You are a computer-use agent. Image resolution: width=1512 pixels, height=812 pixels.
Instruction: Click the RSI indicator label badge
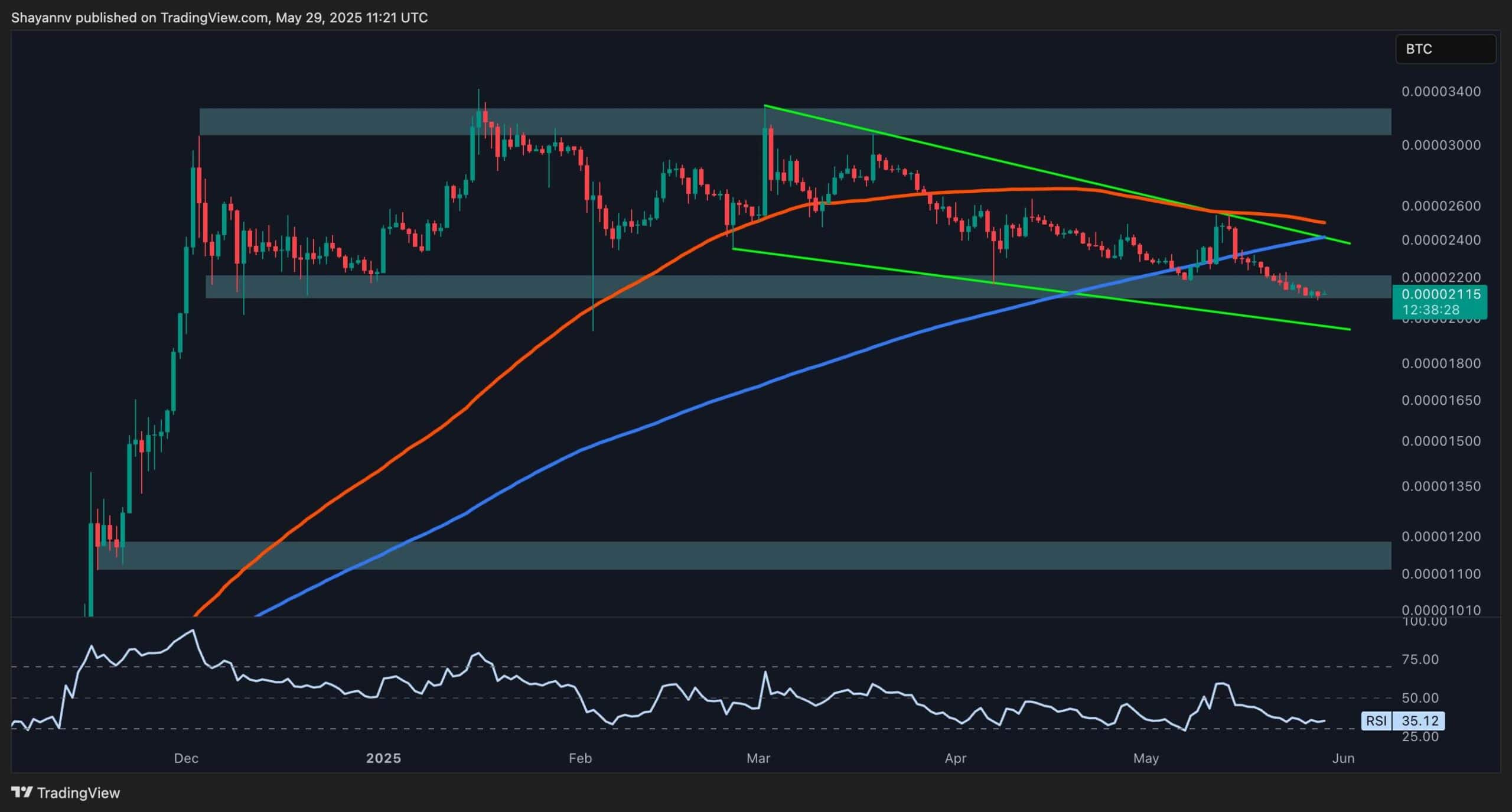point(1376,720)
